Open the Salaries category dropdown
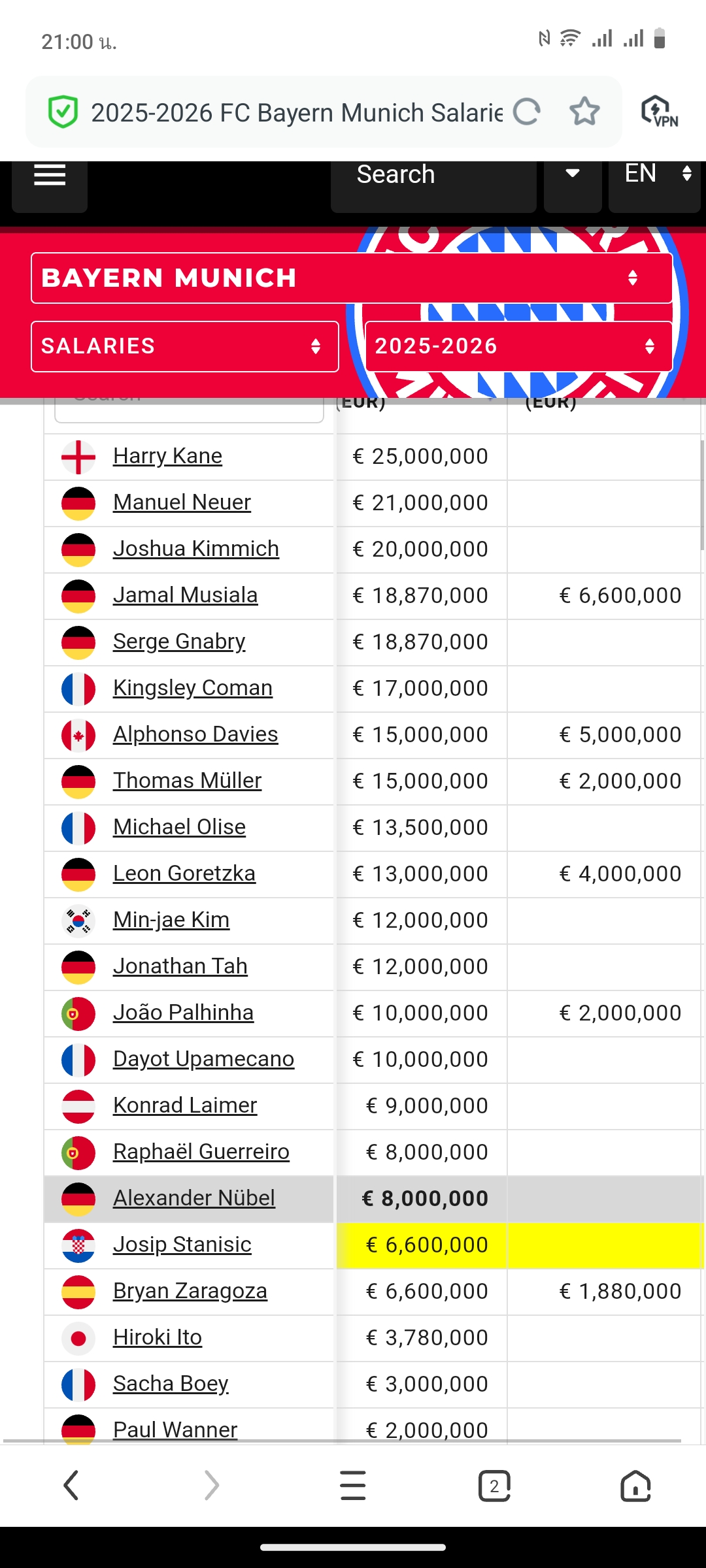Image resolution: width=706 pixels, height=1568 pixels. tap(185, 346)
